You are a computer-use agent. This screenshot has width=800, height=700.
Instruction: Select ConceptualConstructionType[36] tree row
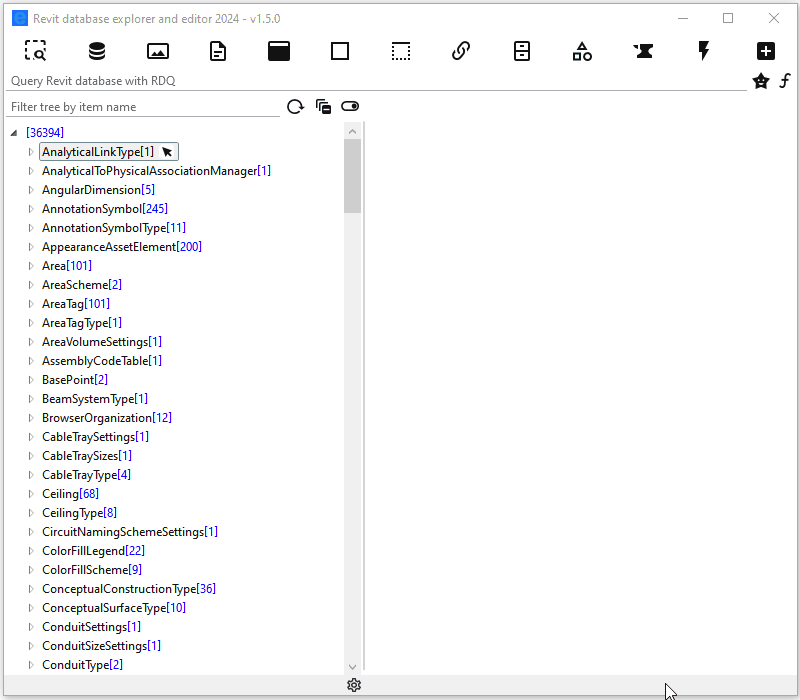[x=129, y=589]
